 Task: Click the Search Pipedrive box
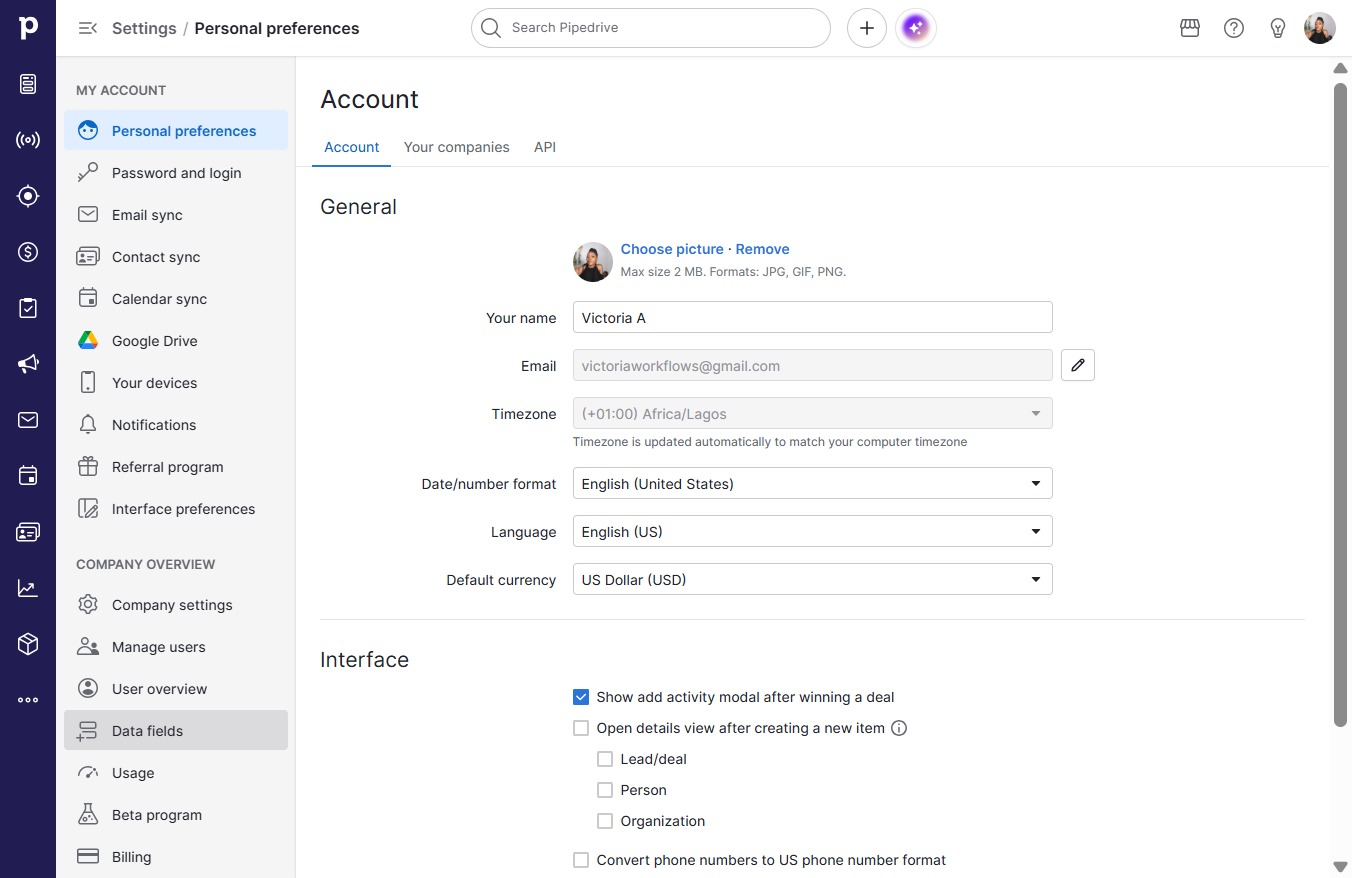click(651, 28)
